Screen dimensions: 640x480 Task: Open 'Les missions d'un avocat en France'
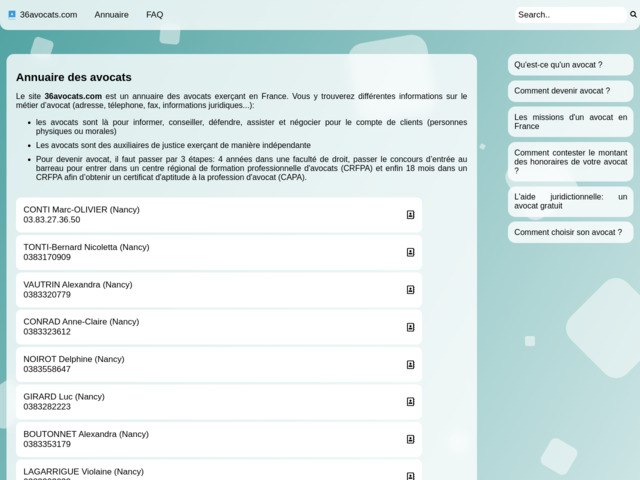click(570, 122)
